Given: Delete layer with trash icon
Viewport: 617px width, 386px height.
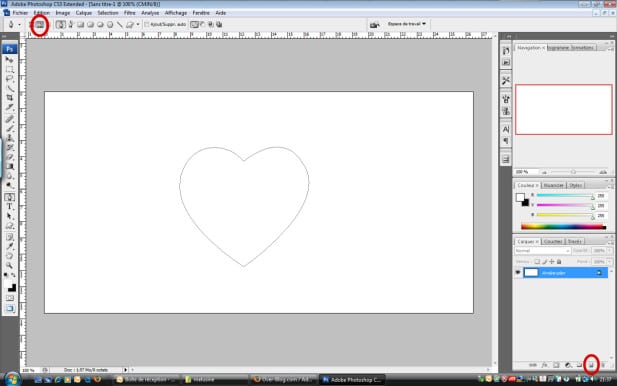Looking at the screenshot, I should (x=603, y=365).
